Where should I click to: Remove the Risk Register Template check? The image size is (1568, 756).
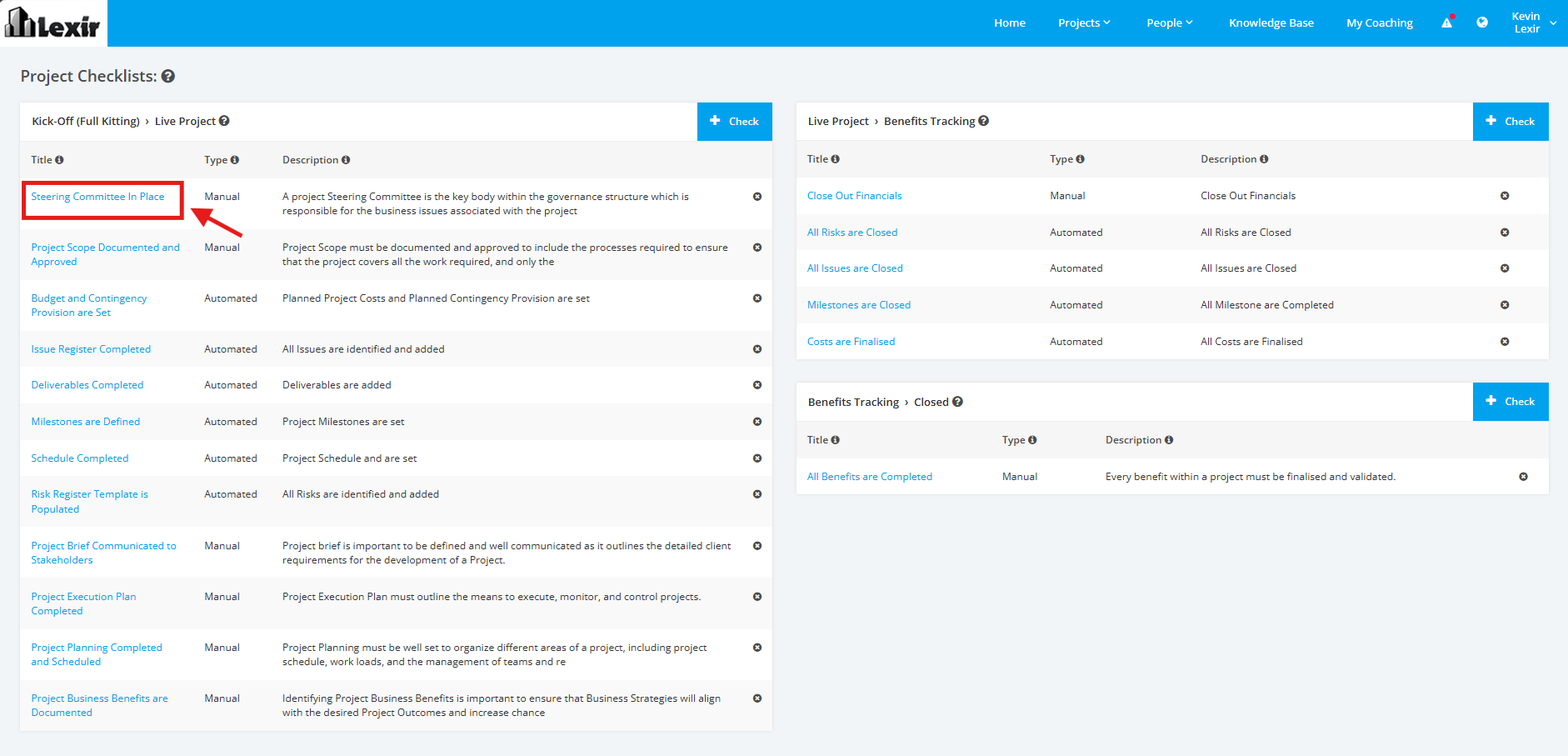point(757,494)
